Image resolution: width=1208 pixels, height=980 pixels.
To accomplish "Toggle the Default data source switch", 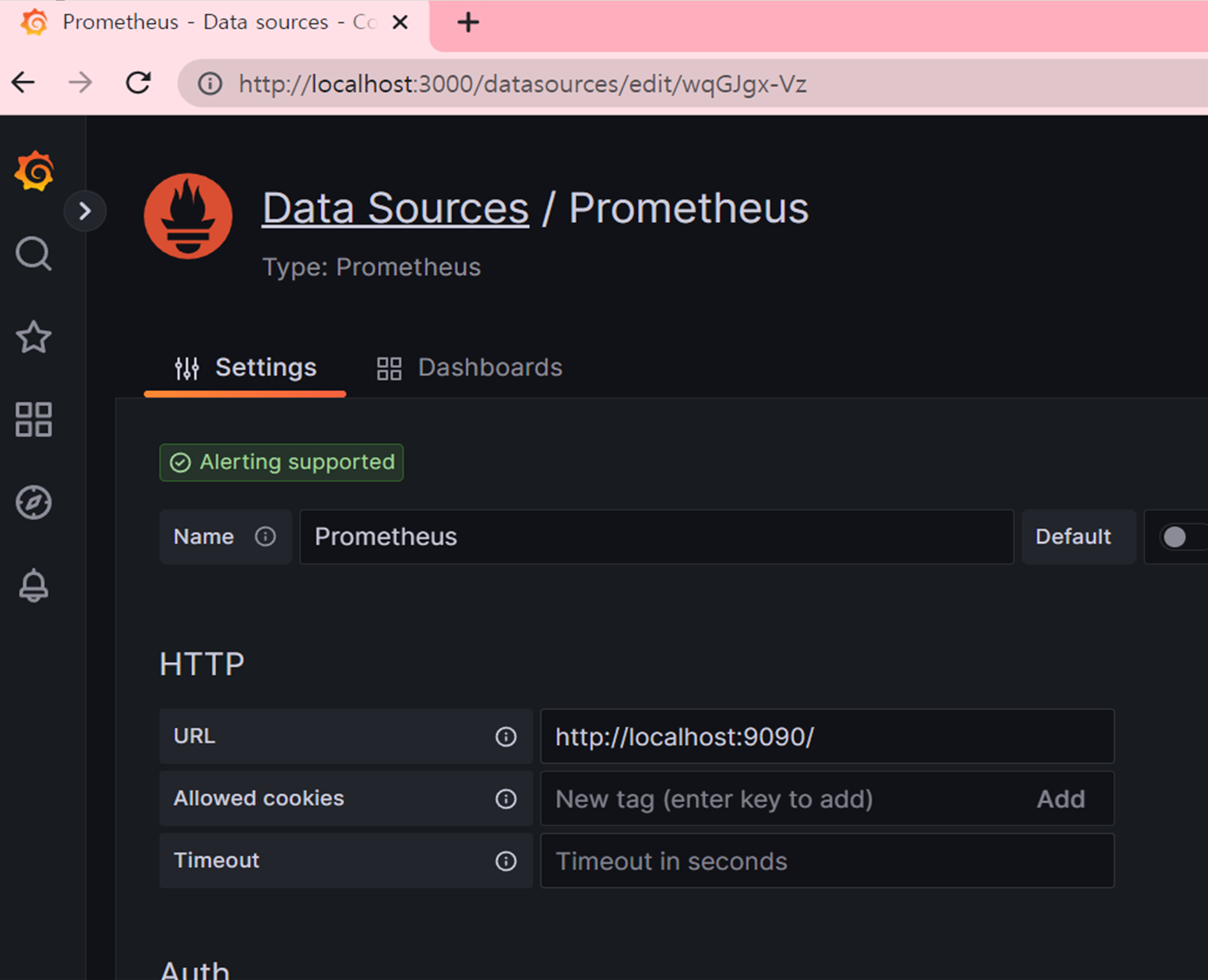I will [x=1182, y=537].
